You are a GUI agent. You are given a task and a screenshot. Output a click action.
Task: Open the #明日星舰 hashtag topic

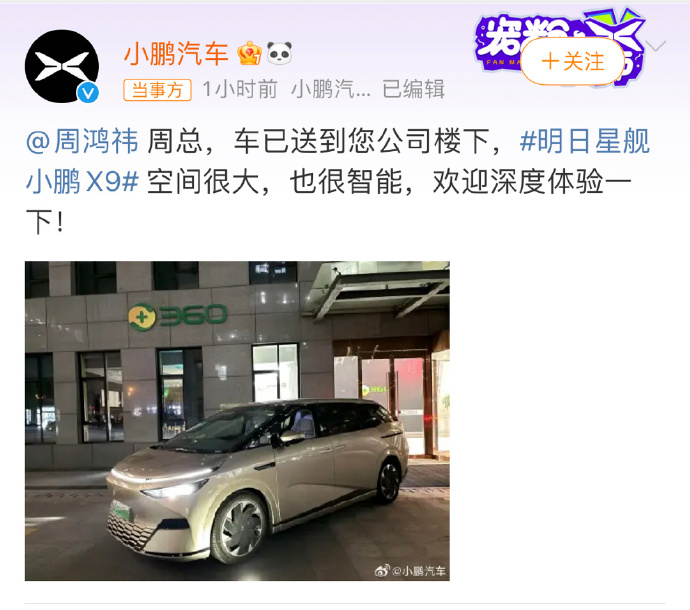(x=584, y=141)
